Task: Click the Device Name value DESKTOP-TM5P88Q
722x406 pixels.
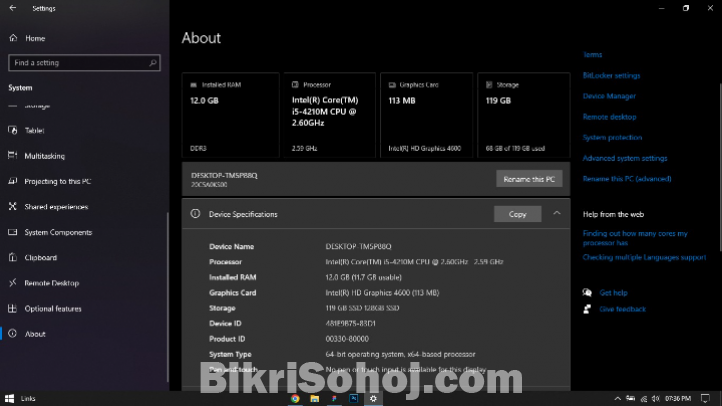Action: click(x=358, y=247)
